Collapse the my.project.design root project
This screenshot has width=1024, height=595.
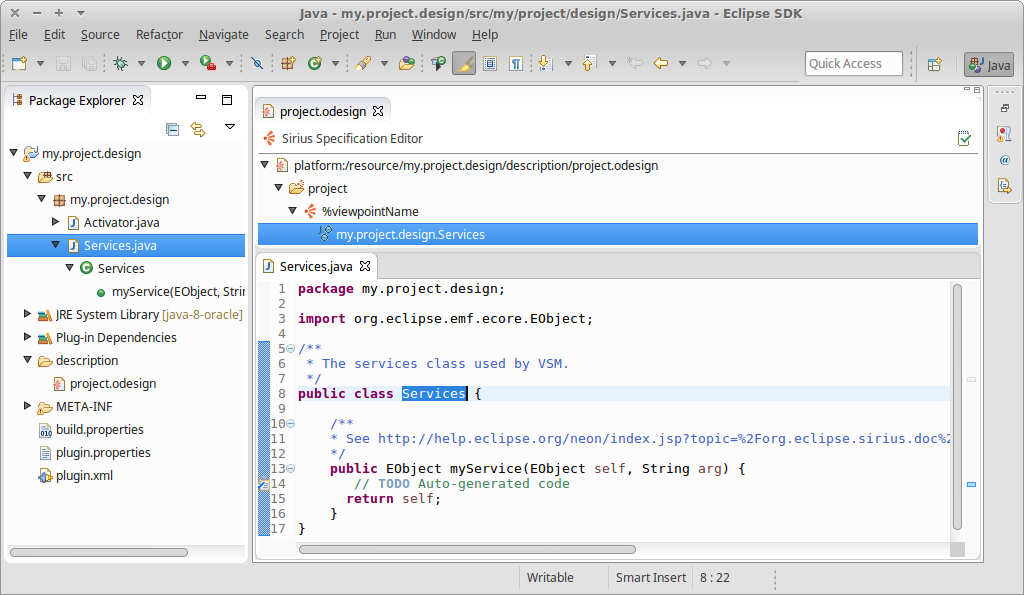[x=14, y=153]
